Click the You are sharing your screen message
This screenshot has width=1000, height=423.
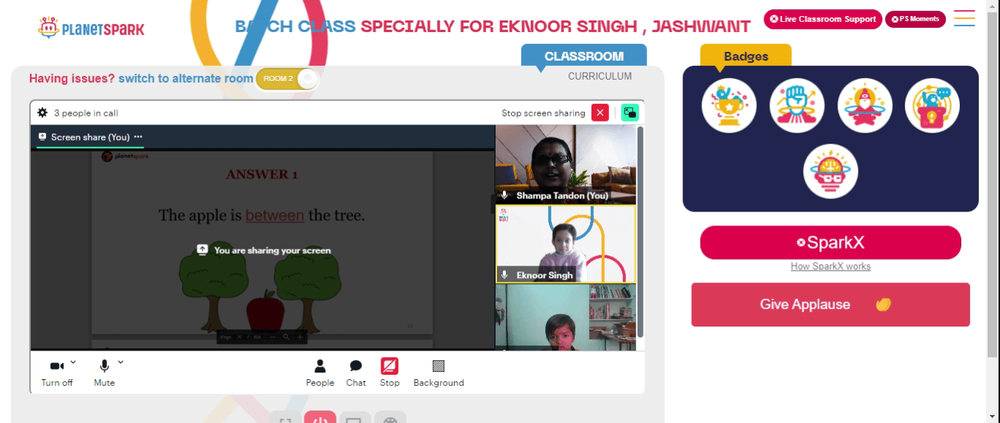(x=272, y=250)
